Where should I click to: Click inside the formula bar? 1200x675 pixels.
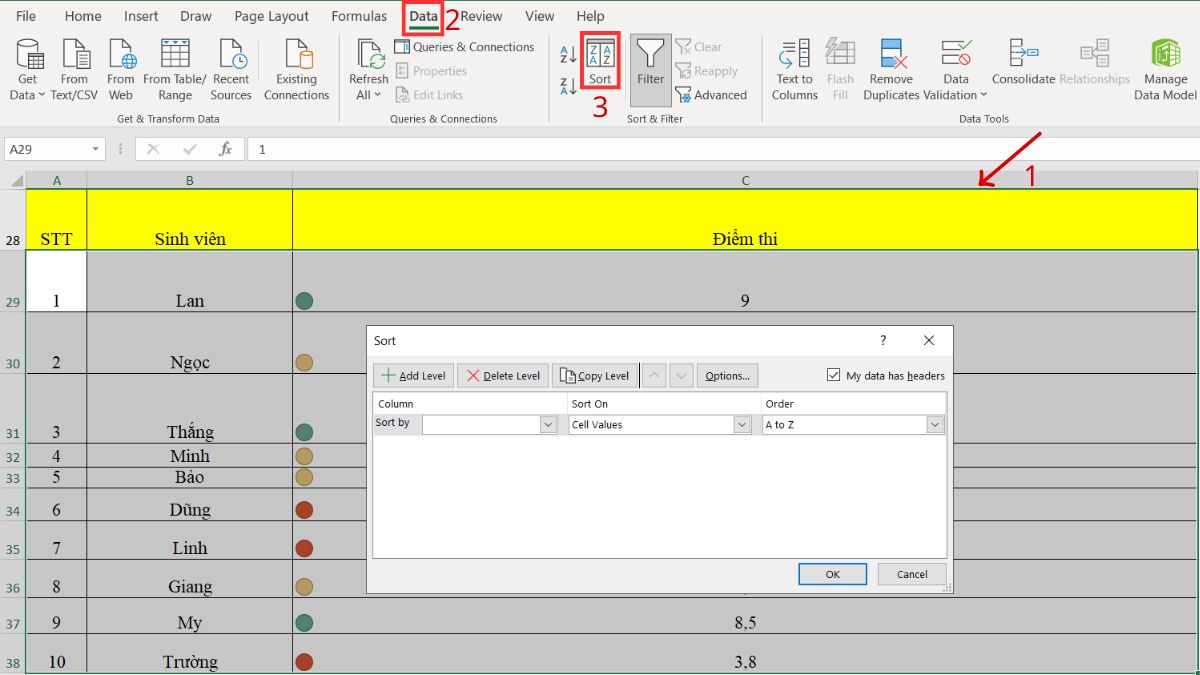(400, 147)
